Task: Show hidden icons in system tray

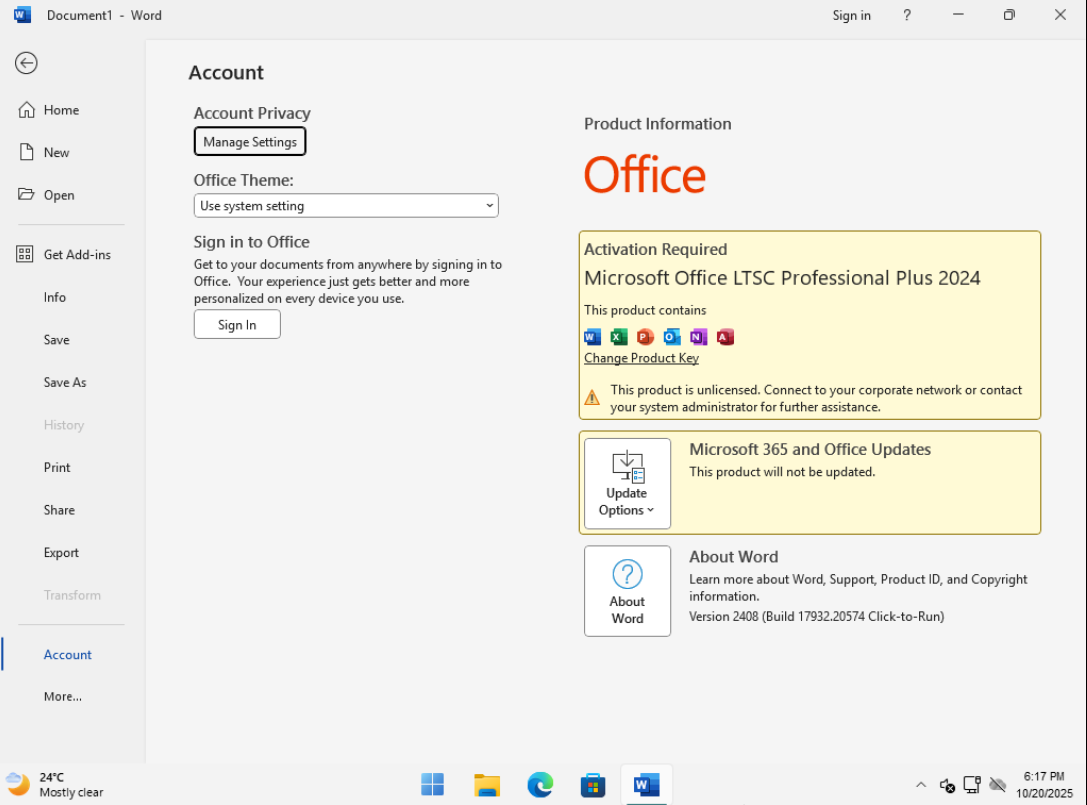Action: coord(920,785)
